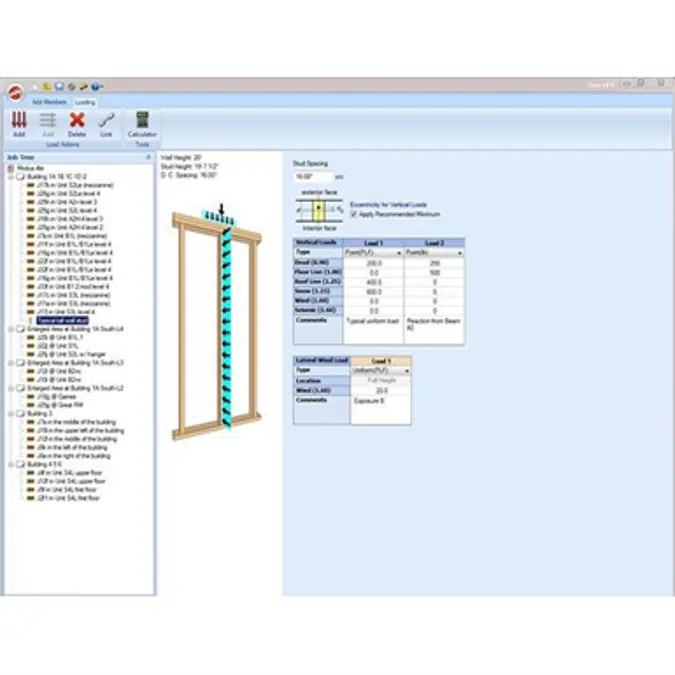Screen dimensions: 675x675
Task: Click the eccentricity stud diagram yellow swatch
Action: point(319,210)
